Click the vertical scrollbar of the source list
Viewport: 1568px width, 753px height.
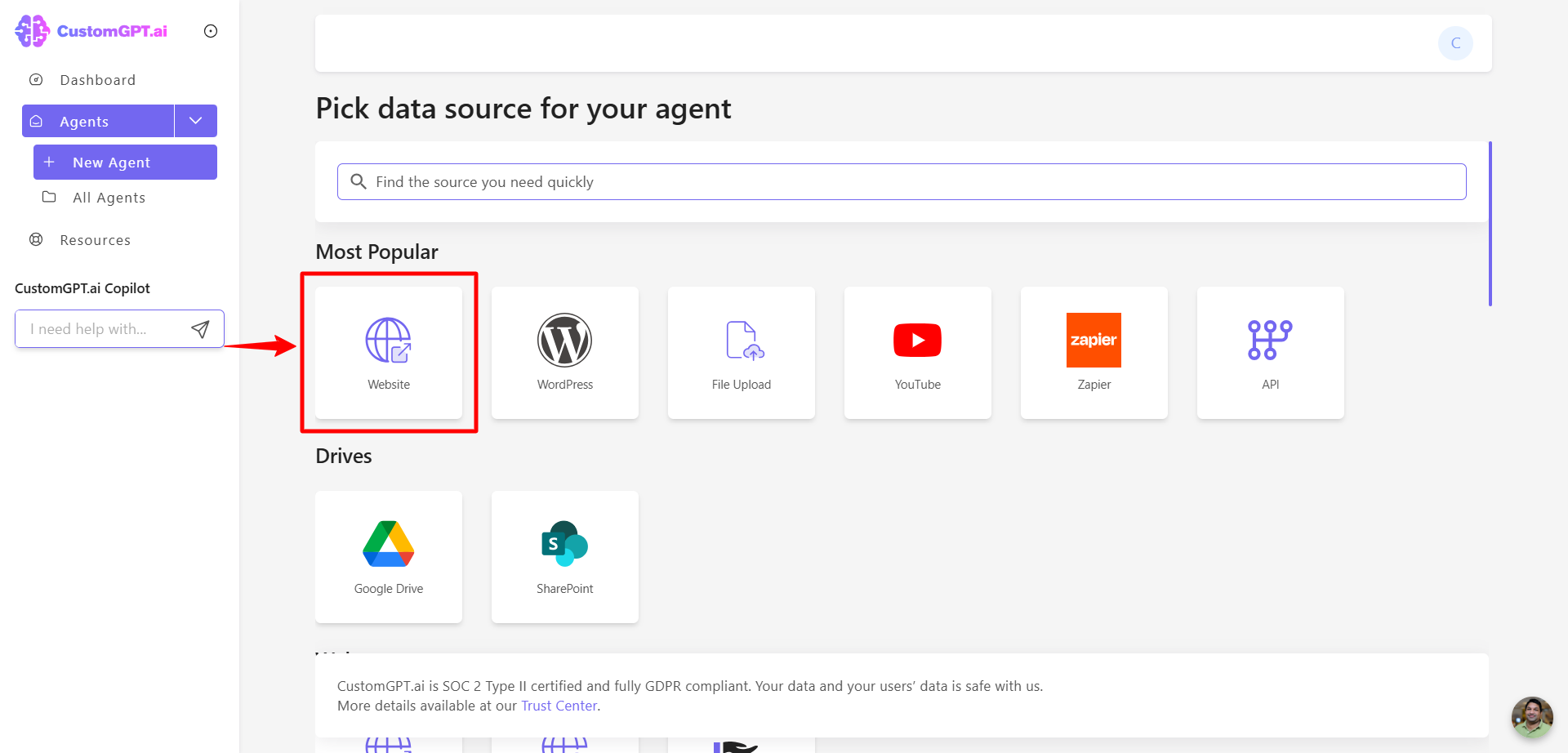pyautogui.click(x=1490, y=224)
